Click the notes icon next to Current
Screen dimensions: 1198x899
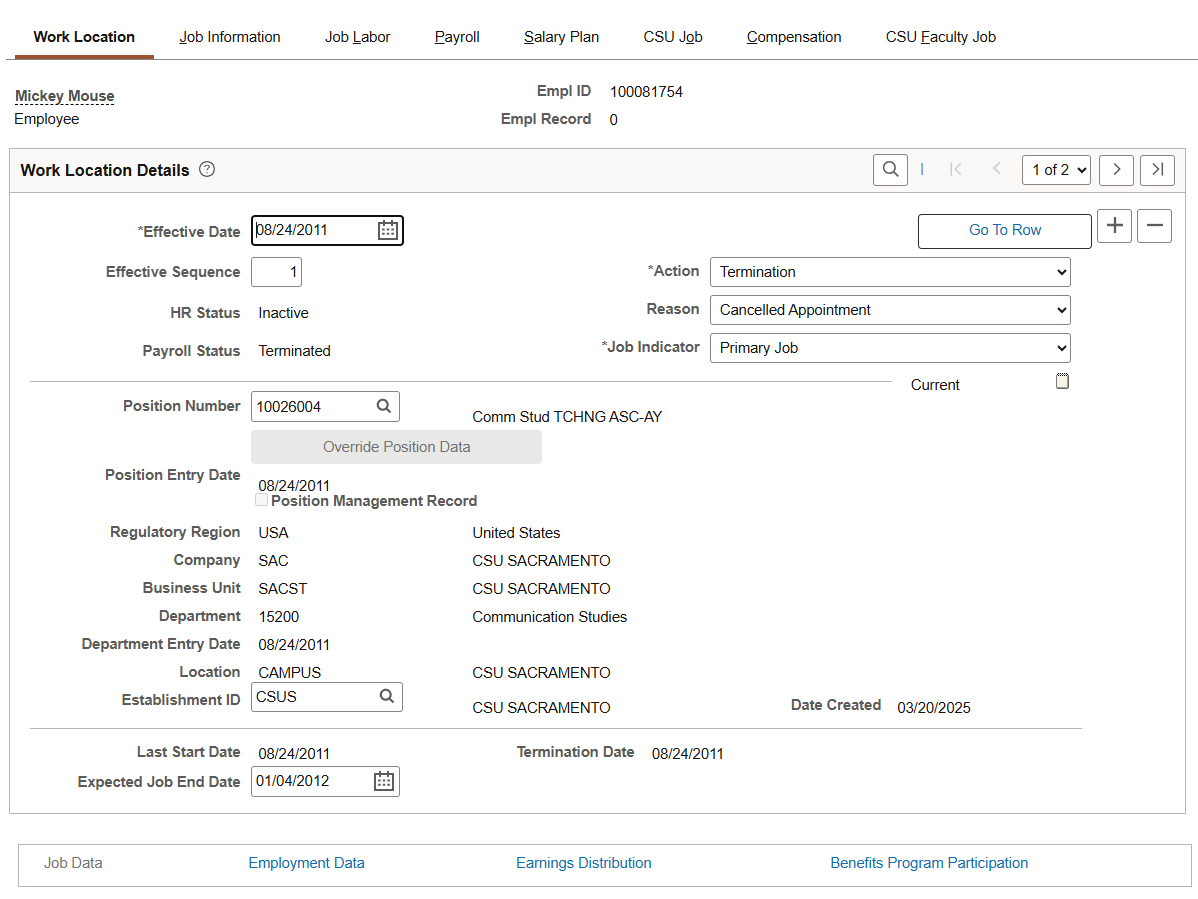click(1062, 381)
